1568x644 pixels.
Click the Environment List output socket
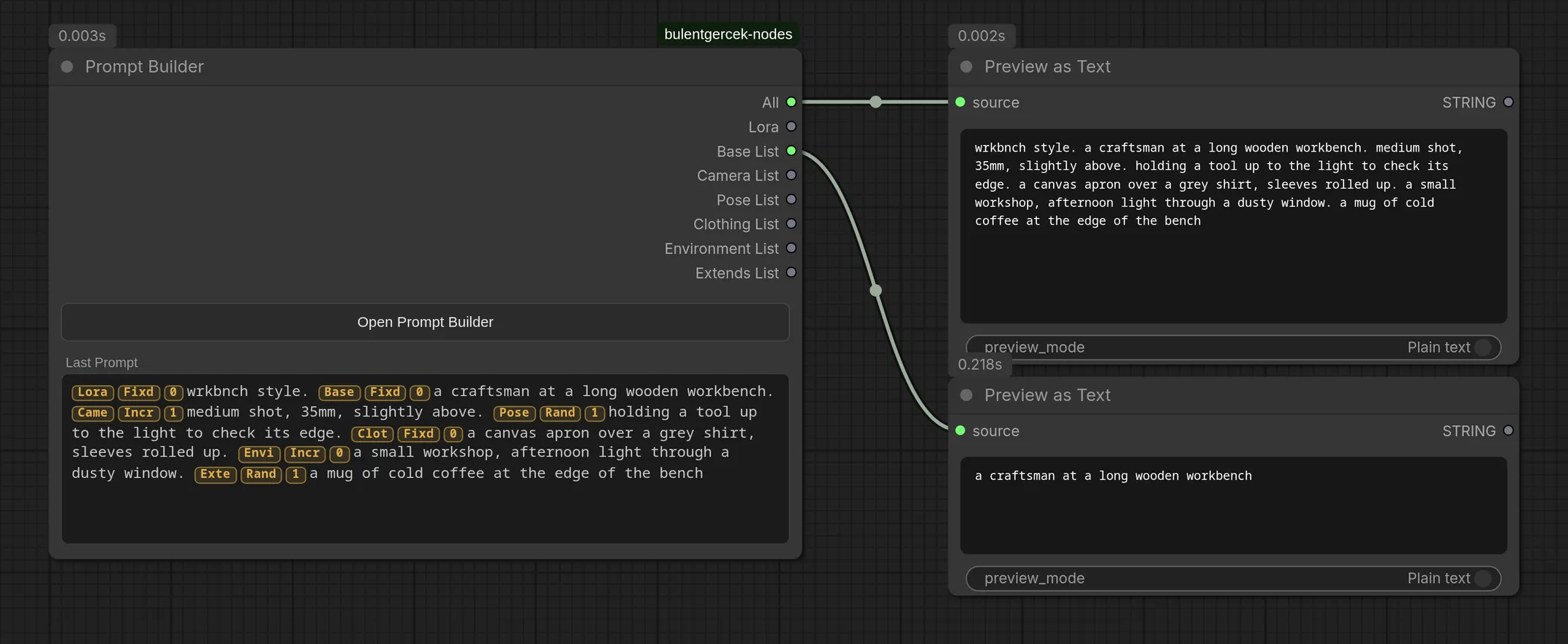791,248
